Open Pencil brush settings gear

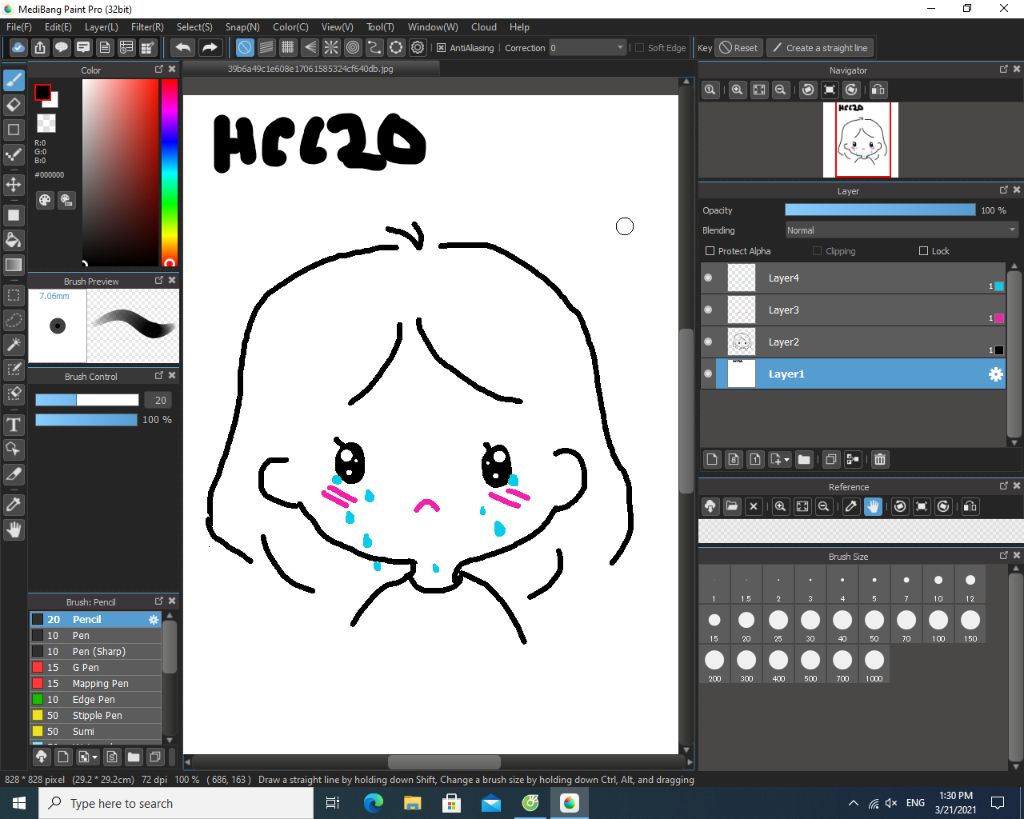[153, 620]
